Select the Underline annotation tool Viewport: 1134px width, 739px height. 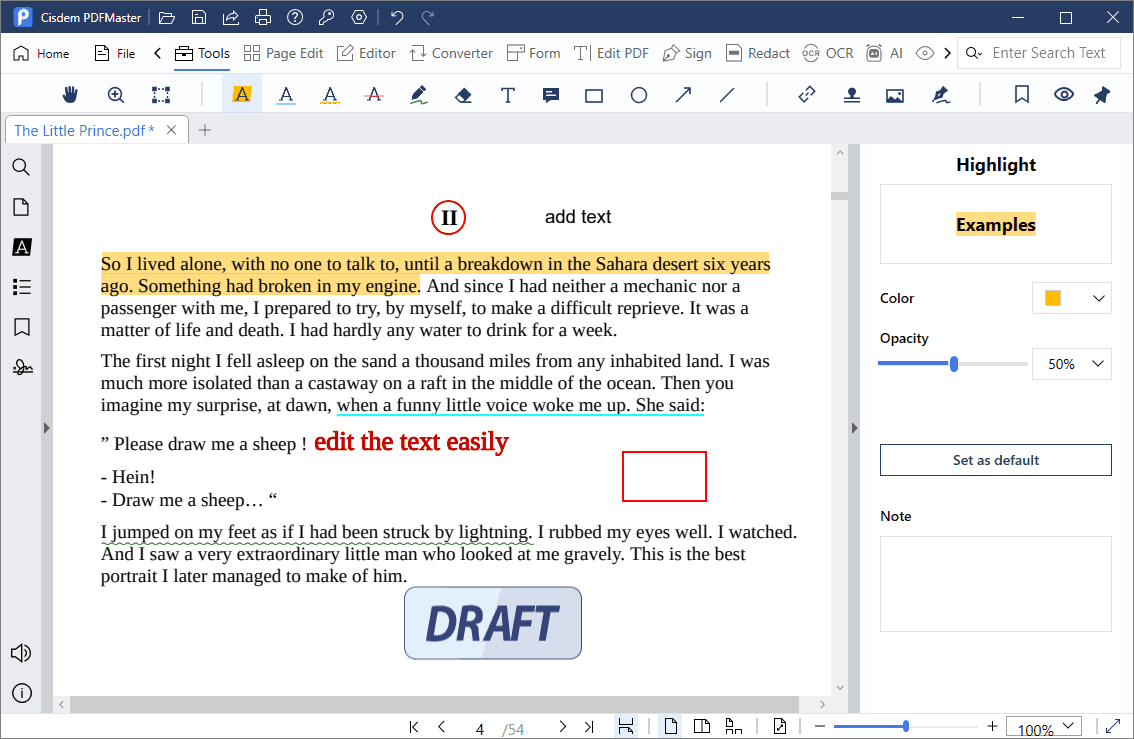pos(286,95)
